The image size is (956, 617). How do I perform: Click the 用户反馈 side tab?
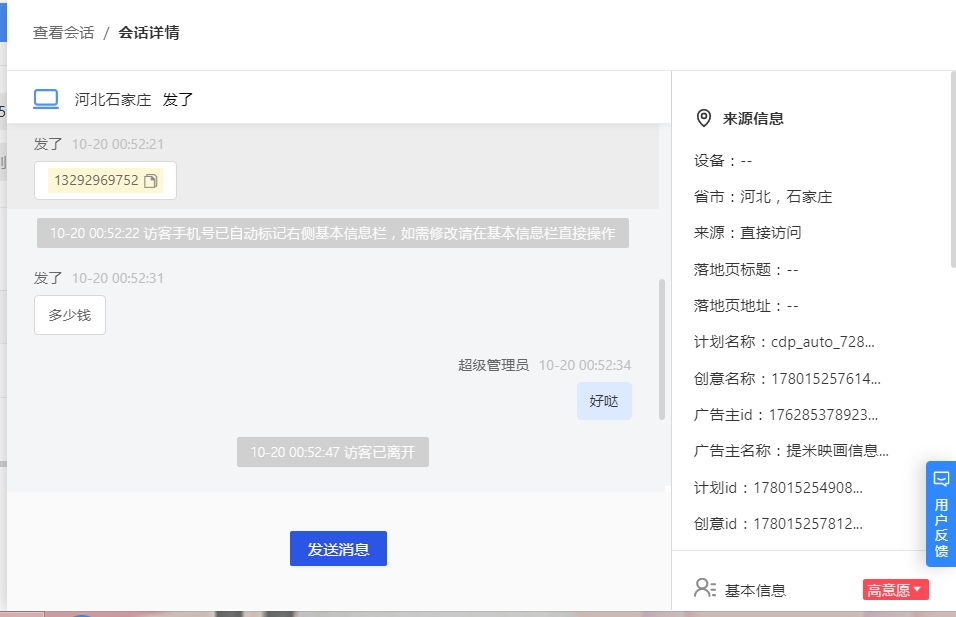pos(941,514)
